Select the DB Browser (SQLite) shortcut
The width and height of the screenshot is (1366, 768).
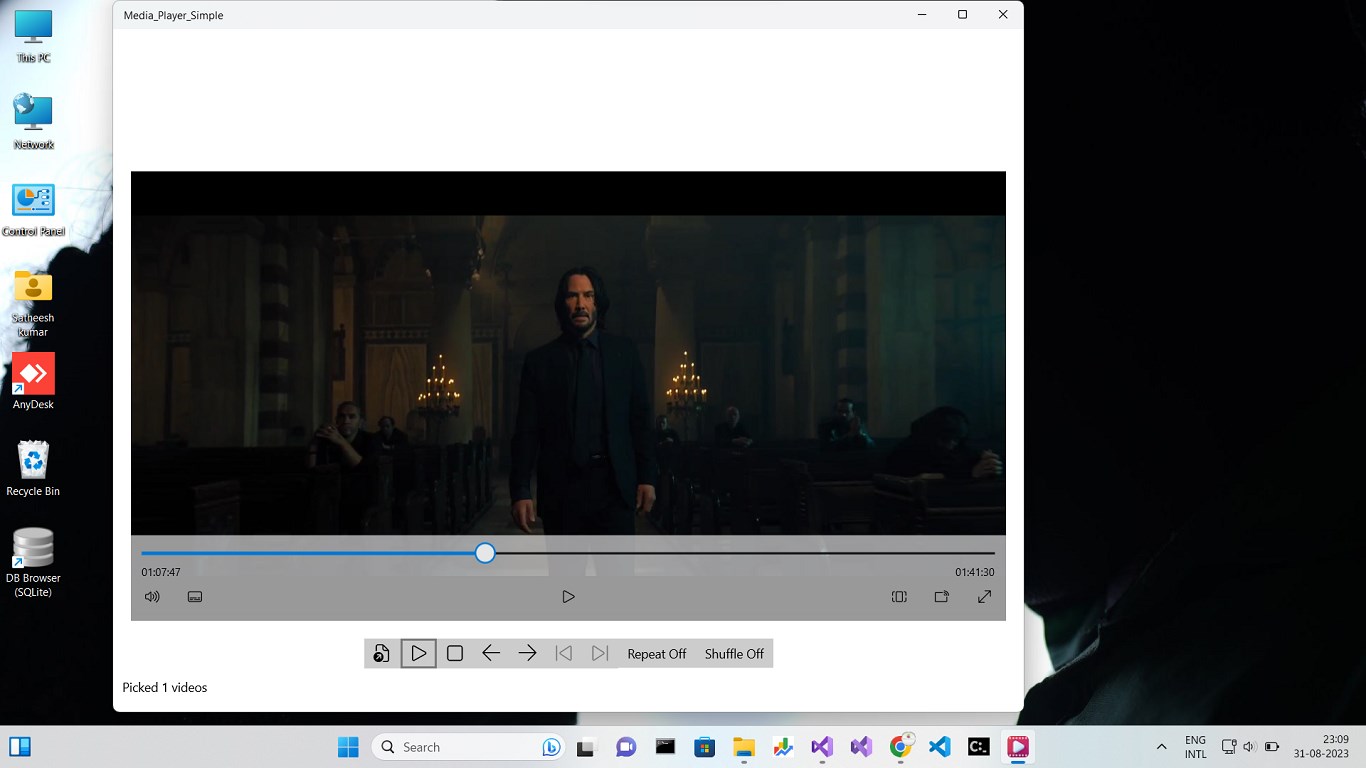coord(33,562)
